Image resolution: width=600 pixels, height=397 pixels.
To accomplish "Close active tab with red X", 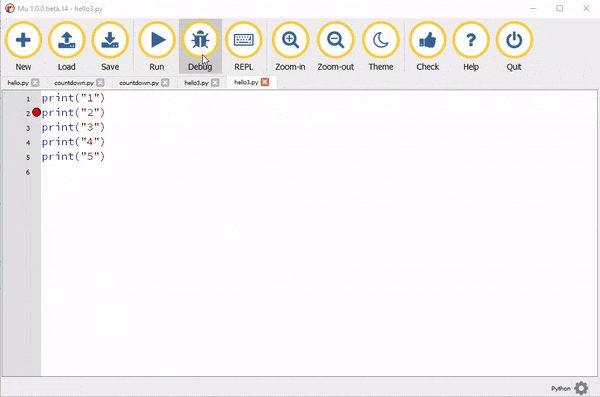I will pos(265,82).
